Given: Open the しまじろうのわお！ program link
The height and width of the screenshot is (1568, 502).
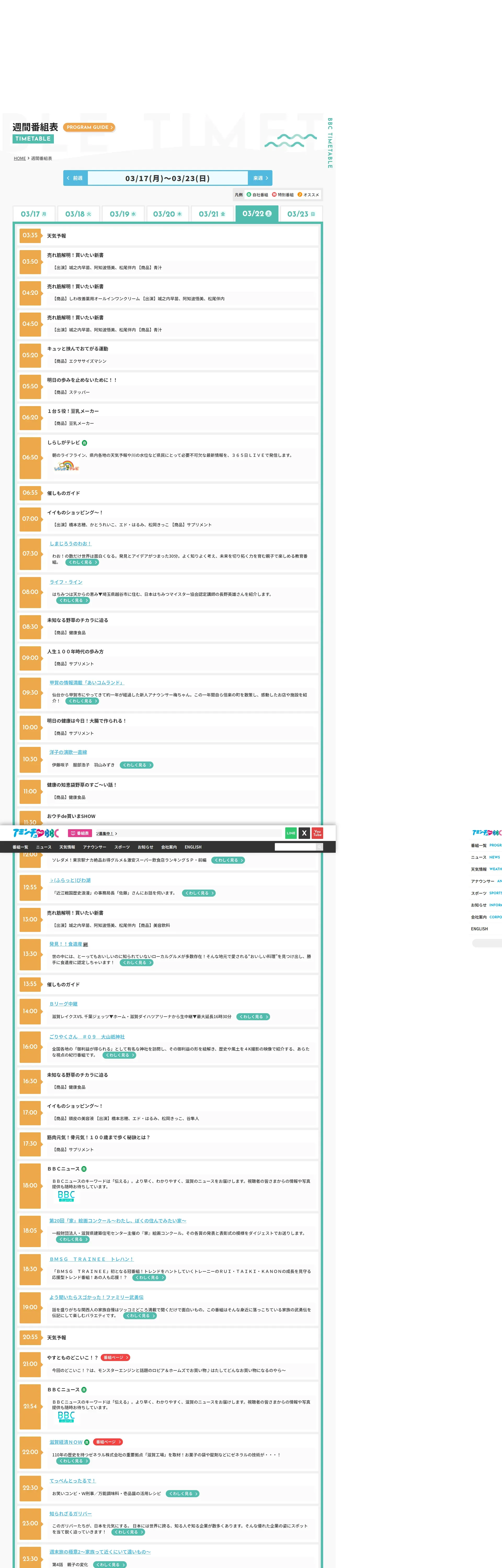Looking at the screenshot, I should pos(71,544).
